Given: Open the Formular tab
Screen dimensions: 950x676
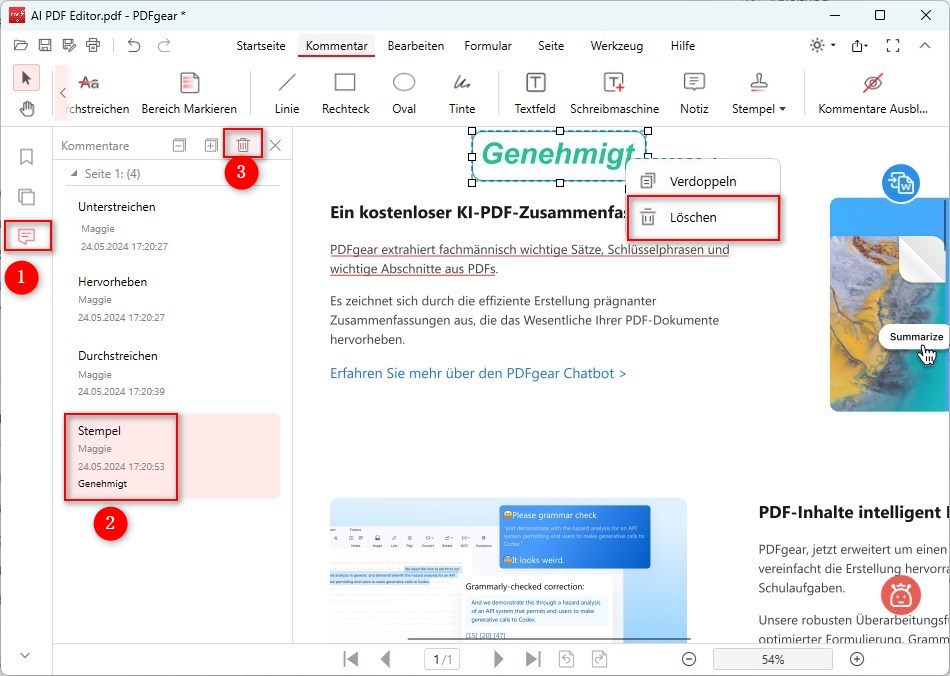Looking at the screenshot, I should tap(488, 46).
